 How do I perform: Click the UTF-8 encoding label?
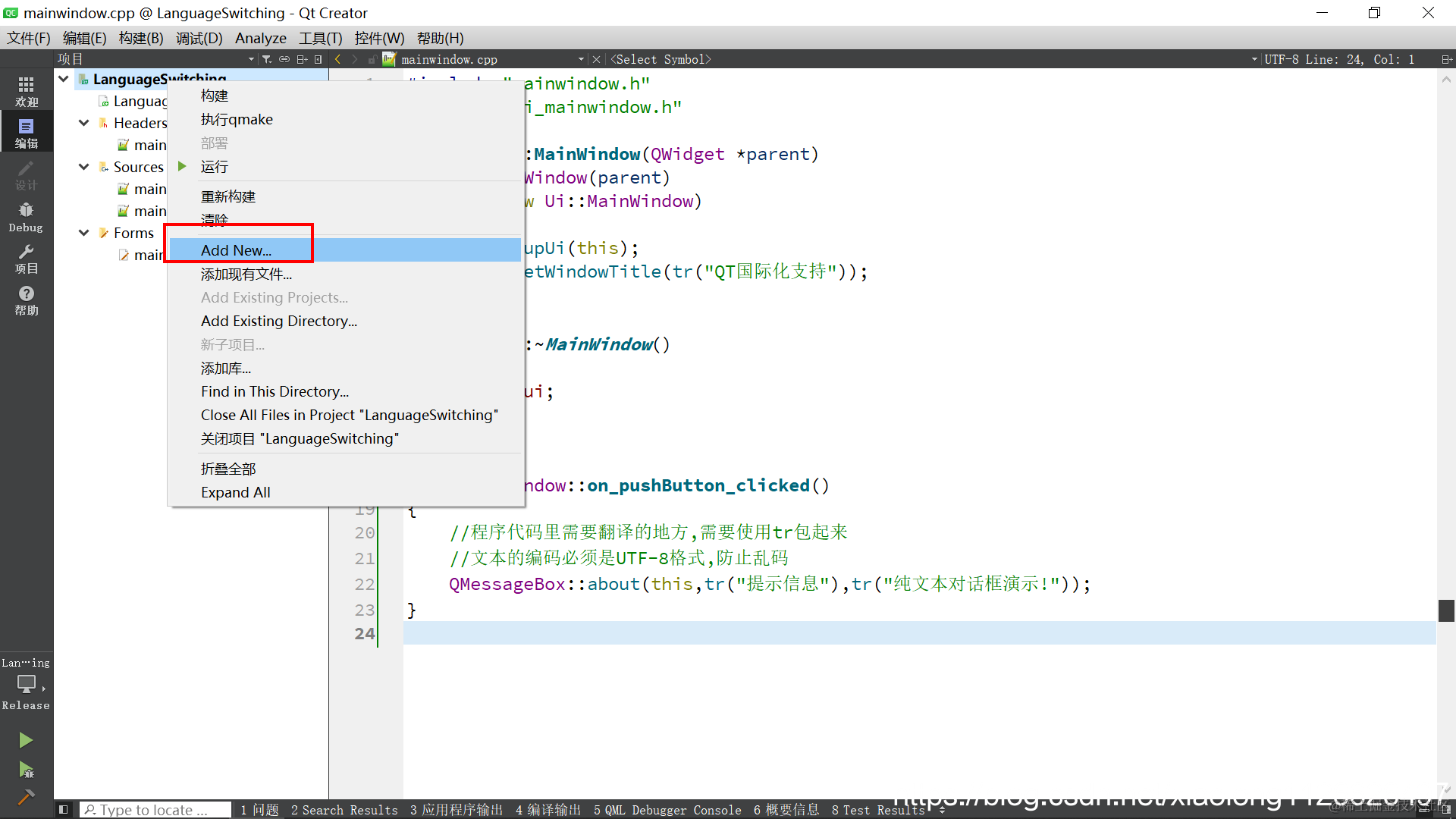pyautogui.click(x=1281, y=59)
